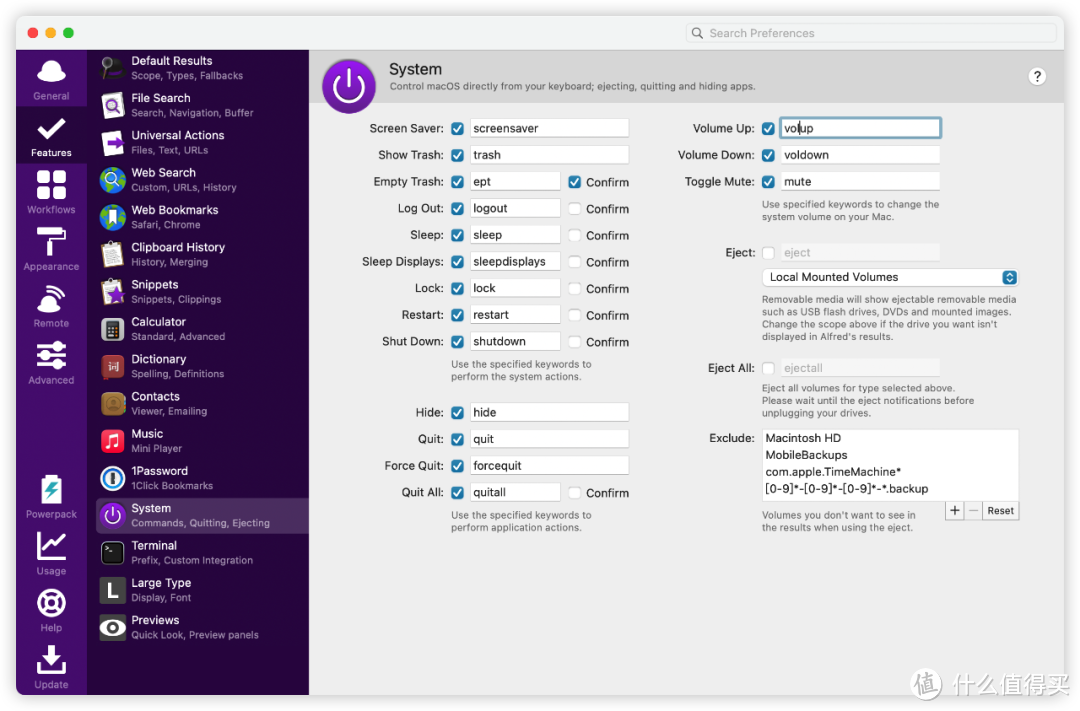This screenshot has width=1080, height=711.
Task: Enable Confirm for Quit All
Action: pyautogui.click(x=574, y=493)
